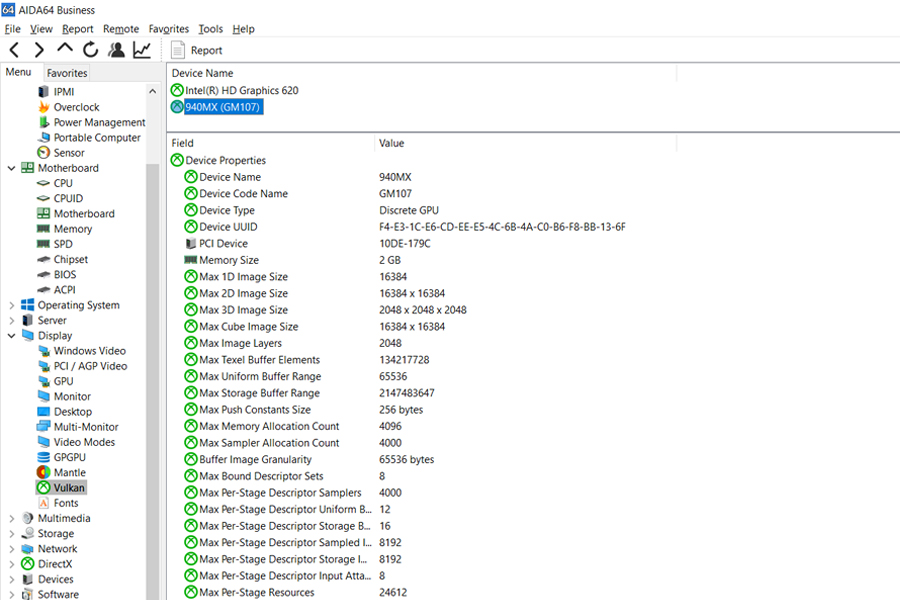Click the Value column header

click(526, 143)
